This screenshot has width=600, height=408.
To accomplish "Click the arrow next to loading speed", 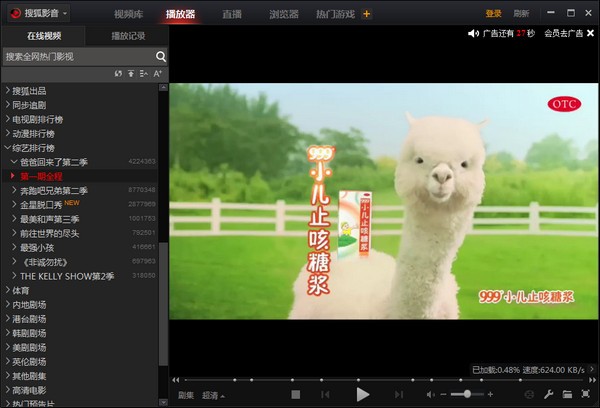I will pyautogui.click(x=592, y=369).
